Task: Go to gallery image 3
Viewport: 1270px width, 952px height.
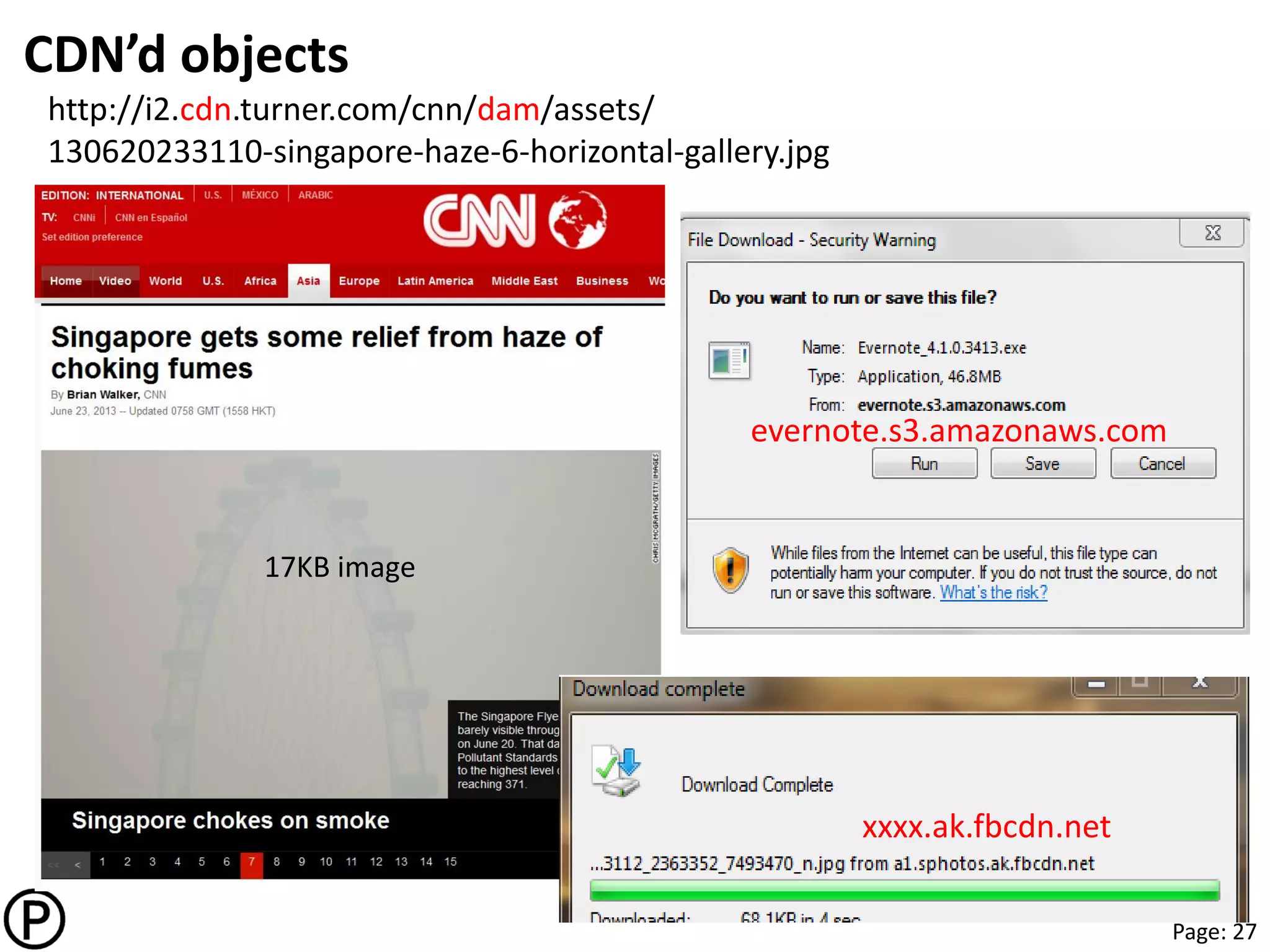Action: (153, 862)
